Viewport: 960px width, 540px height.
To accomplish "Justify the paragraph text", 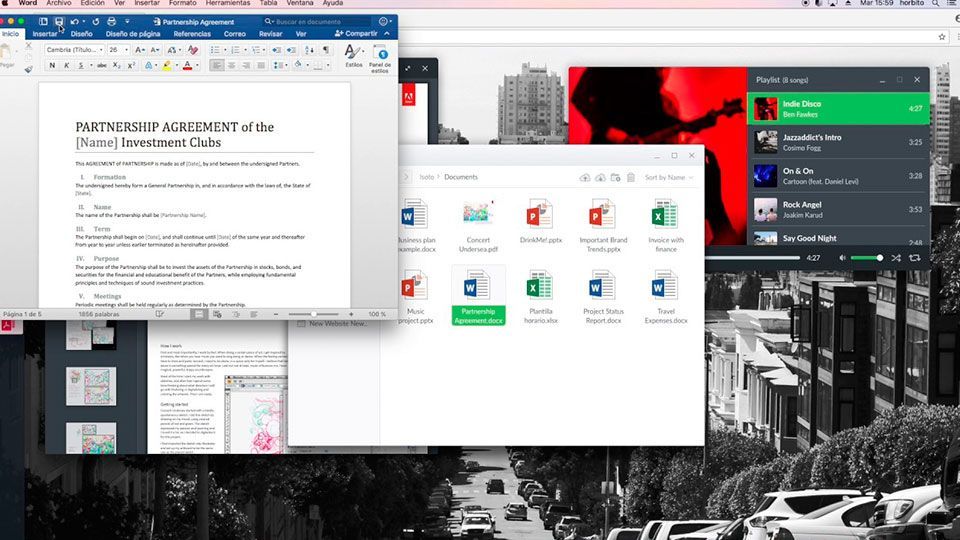I will tap(261, 66).
